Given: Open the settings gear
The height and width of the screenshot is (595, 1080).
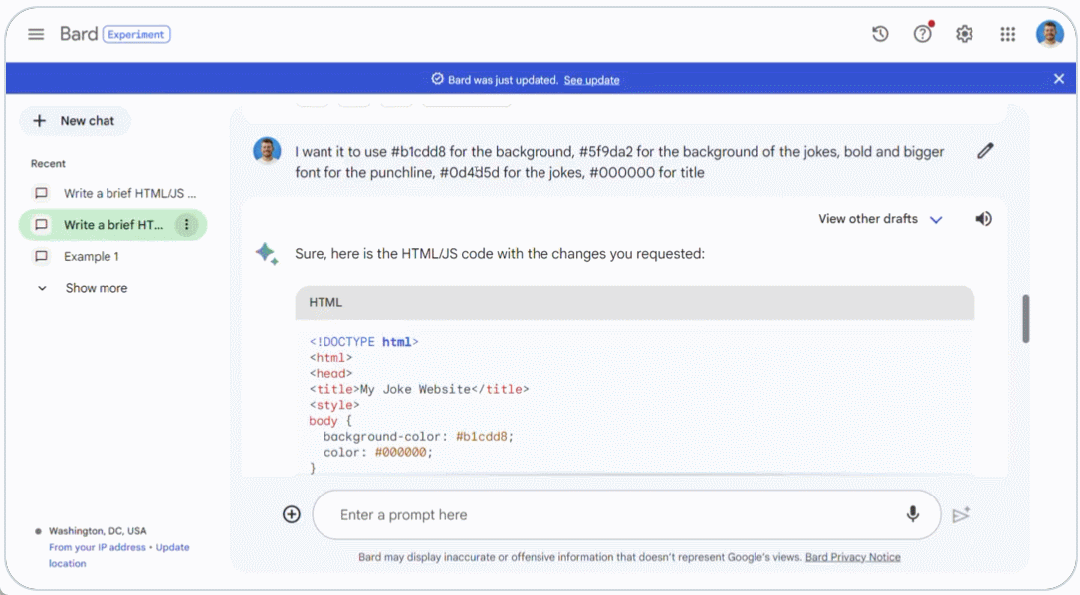Looking at the screenshot, I should pyautogui.click(x=964, y=34).
